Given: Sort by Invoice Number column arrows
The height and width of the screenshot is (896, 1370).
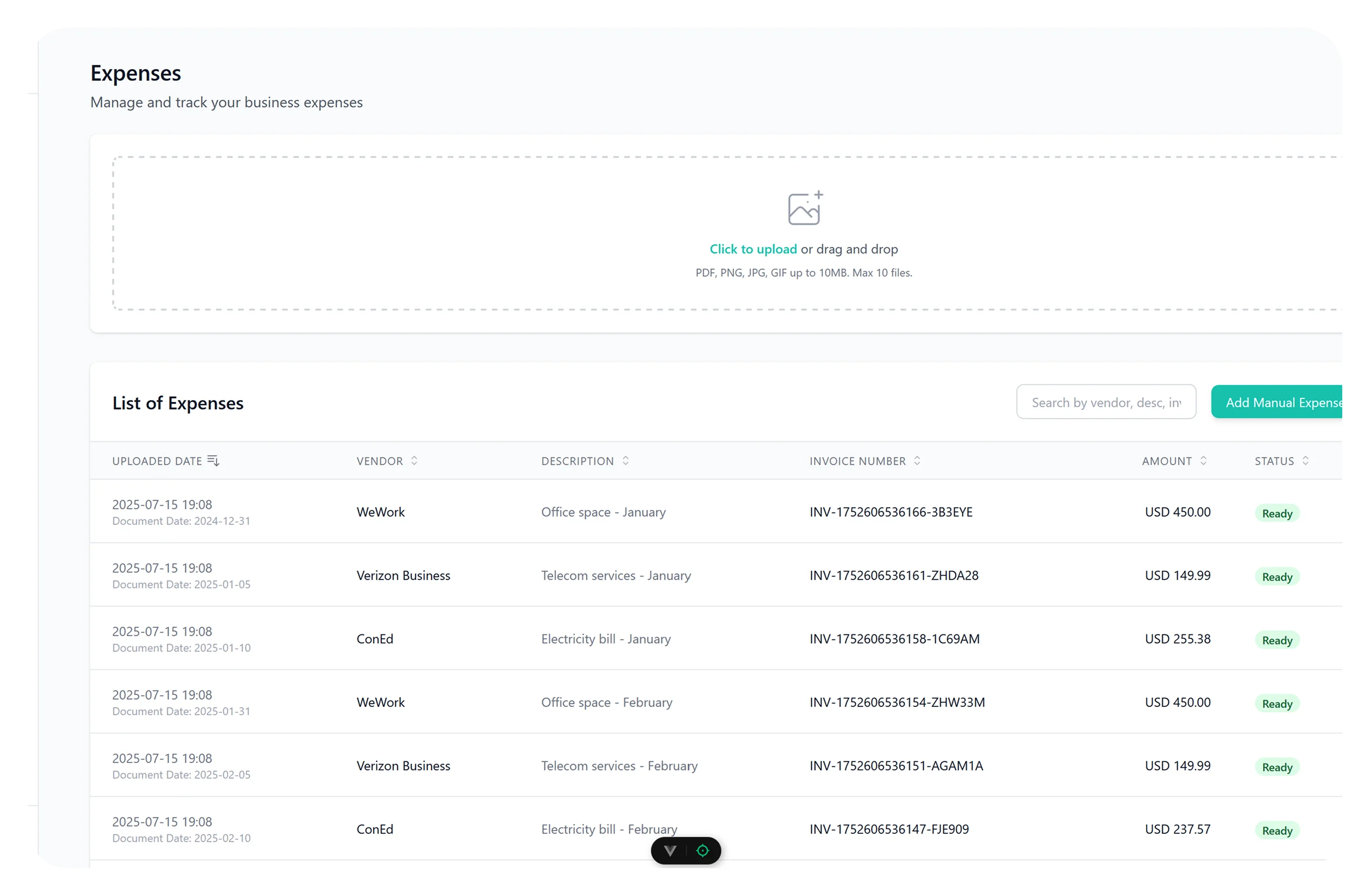Looking at the screenshot, I should pos(917,461).
